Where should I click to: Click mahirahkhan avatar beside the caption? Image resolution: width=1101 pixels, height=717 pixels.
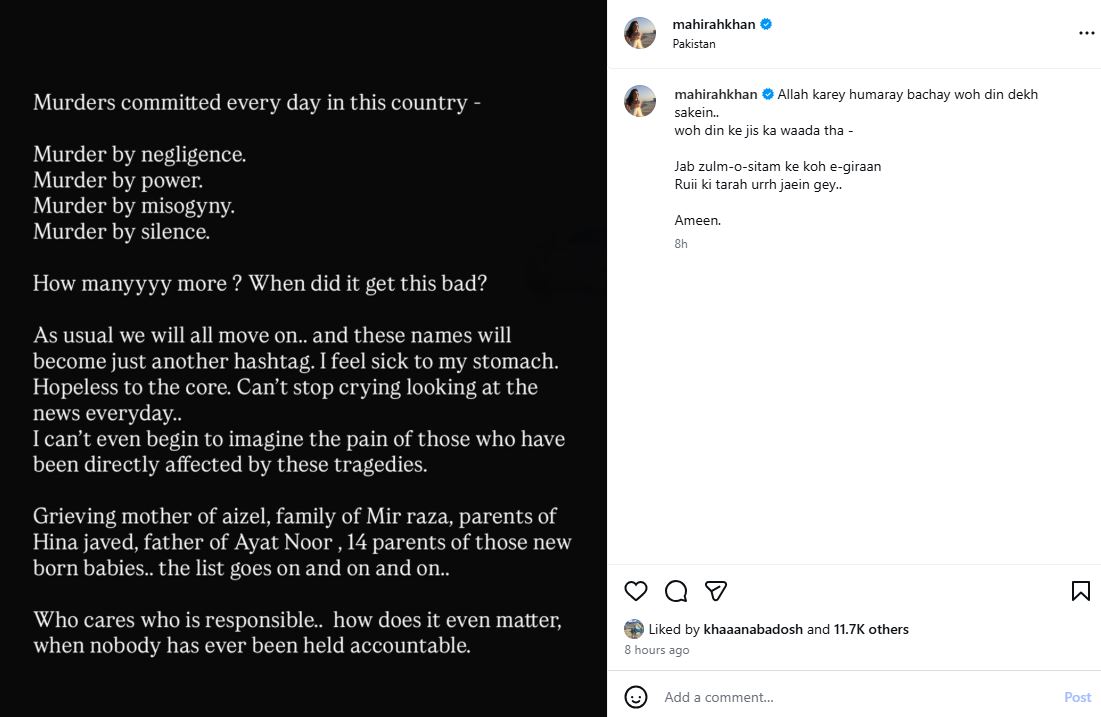640,101
